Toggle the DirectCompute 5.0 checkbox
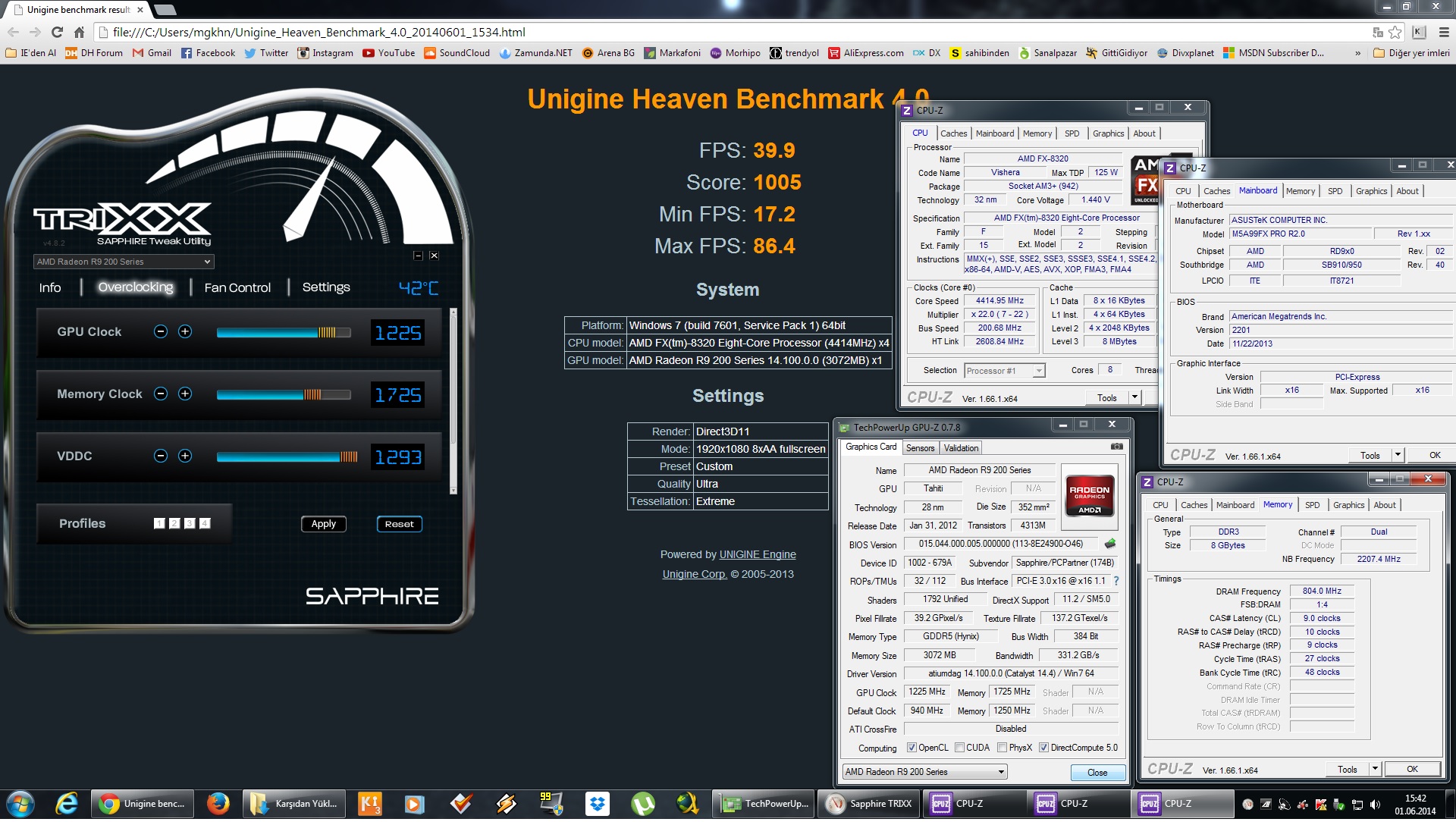The height and width of the screenshot is (822, 1456). point(1043,748)
